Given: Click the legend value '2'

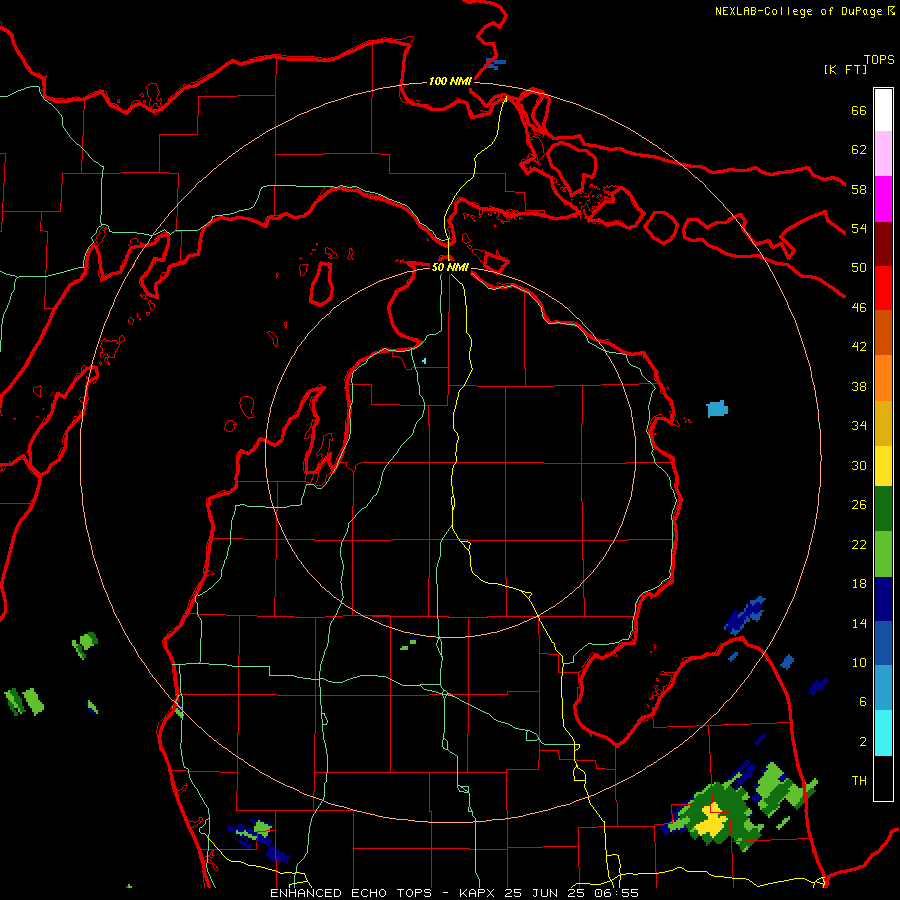Looking at the screenshot, I should [x=862, y=741].
